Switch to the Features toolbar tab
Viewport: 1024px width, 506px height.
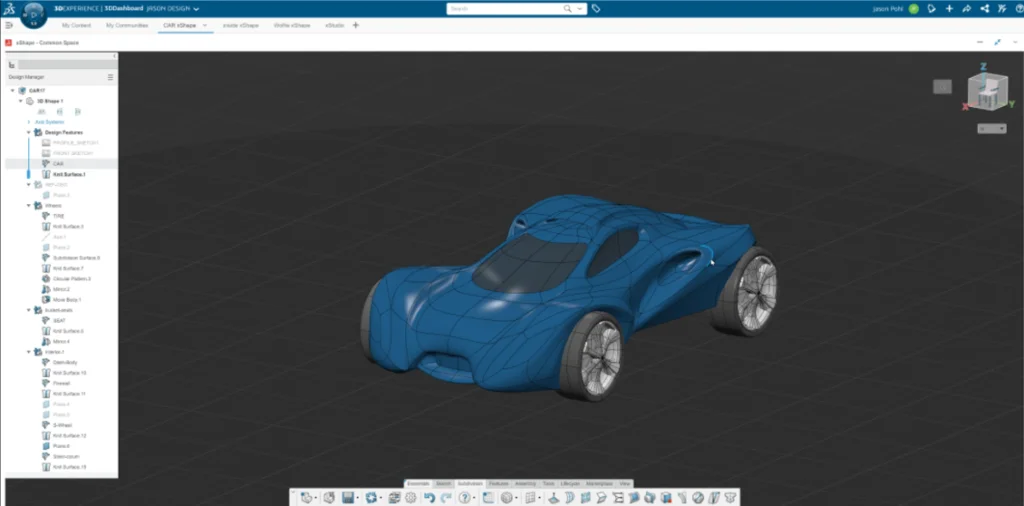pos(498,483)
